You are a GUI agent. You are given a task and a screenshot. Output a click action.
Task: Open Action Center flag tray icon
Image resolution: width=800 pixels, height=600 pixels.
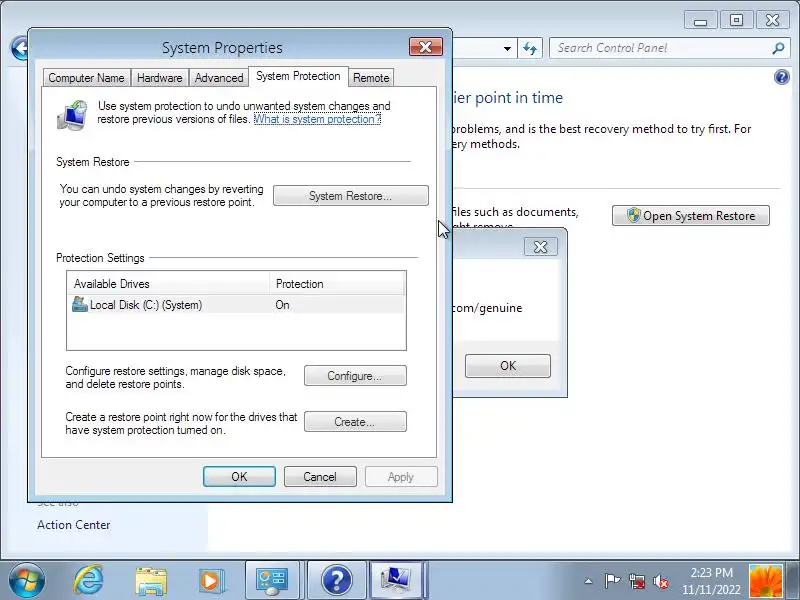(612, 581)
